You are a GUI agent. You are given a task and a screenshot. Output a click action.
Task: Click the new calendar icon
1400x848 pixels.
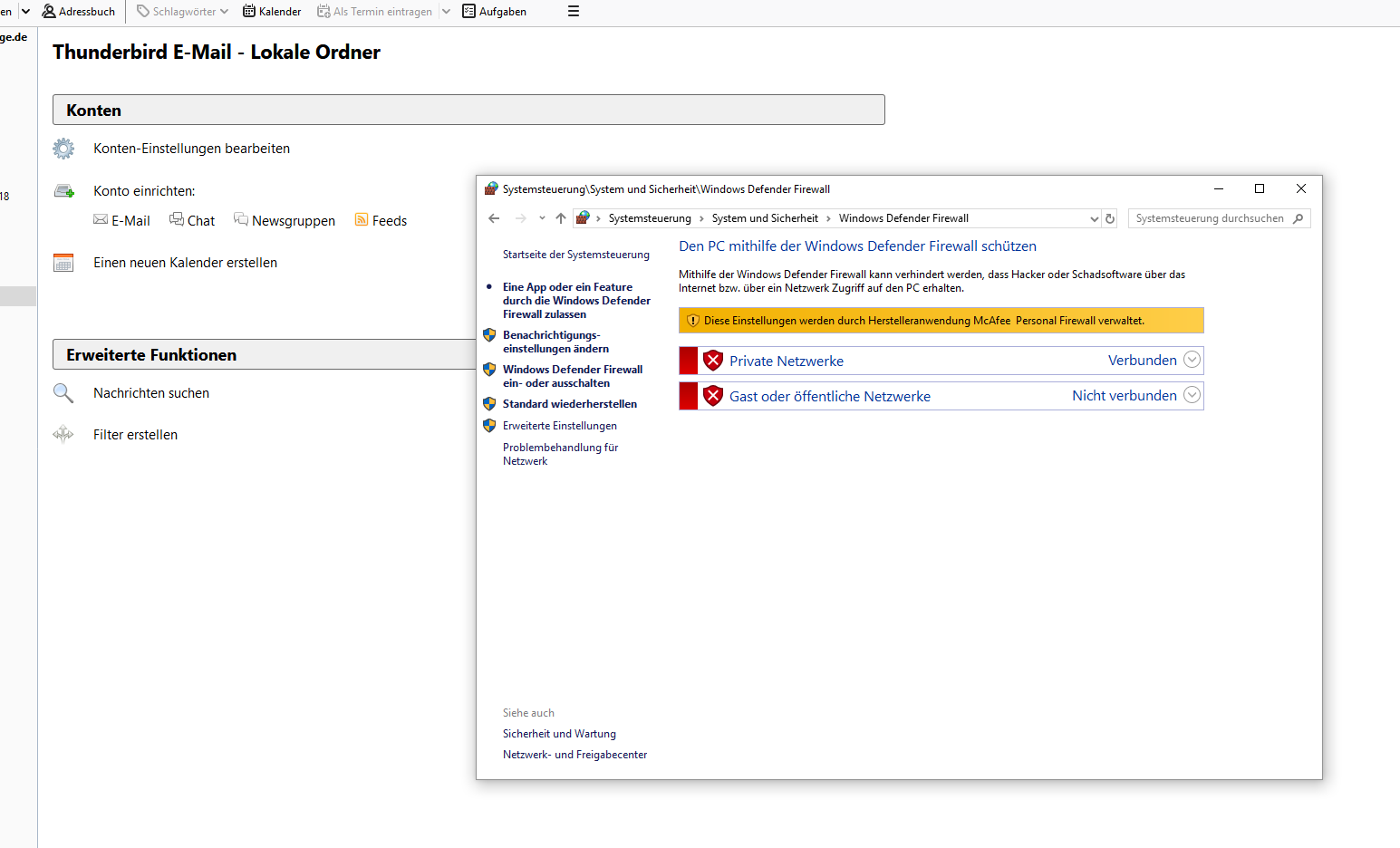(63, 263)
